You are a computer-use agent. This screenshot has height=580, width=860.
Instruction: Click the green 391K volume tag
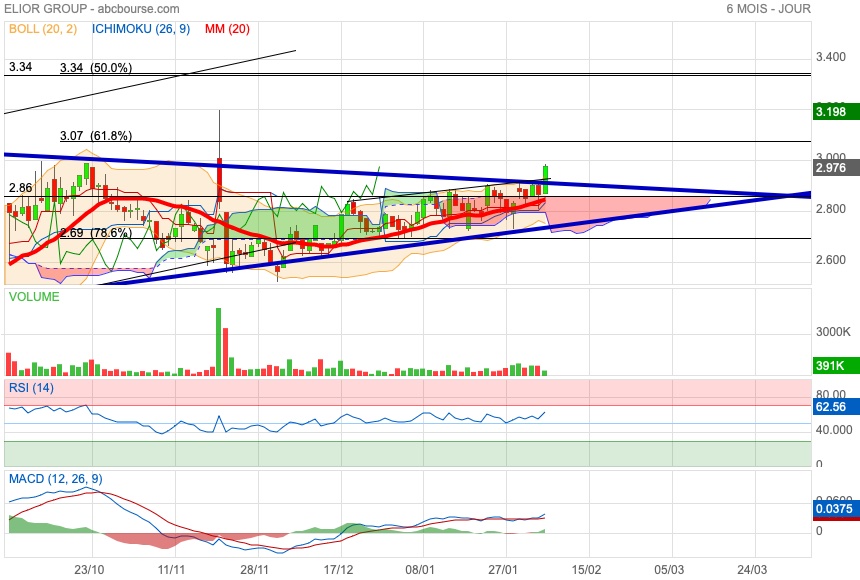tap(831, 367)
